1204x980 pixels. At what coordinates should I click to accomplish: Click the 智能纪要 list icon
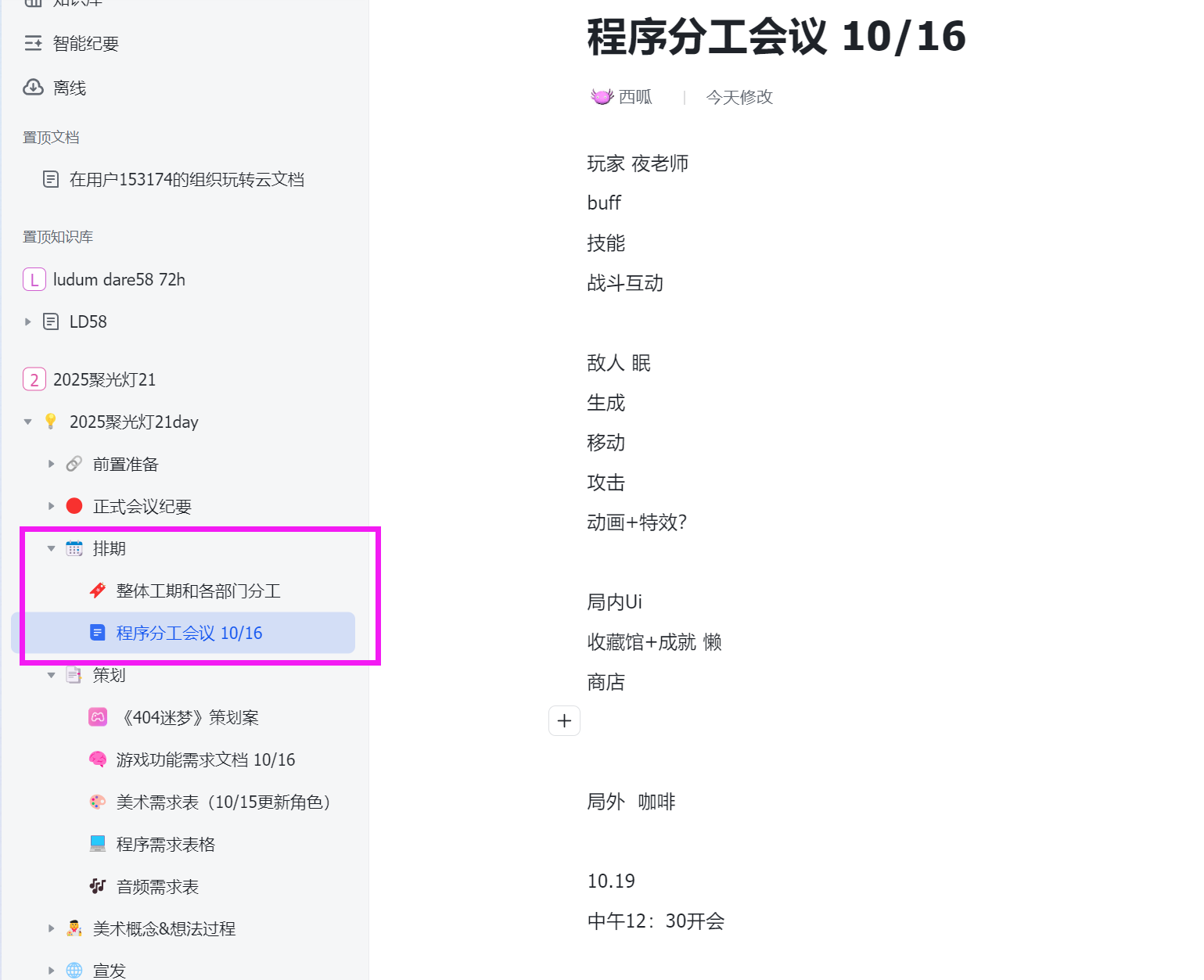[33, 44]
